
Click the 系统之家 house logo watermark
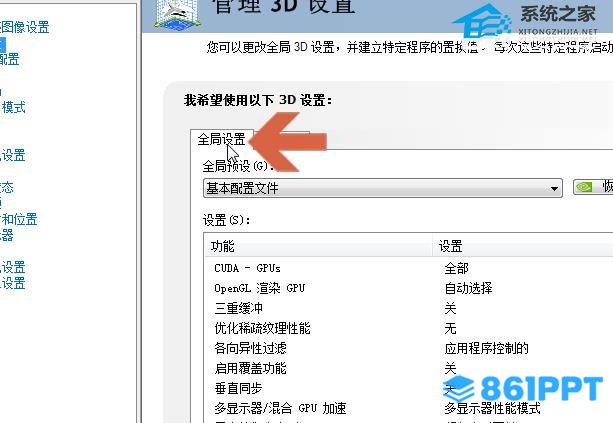tap(482, 21)
